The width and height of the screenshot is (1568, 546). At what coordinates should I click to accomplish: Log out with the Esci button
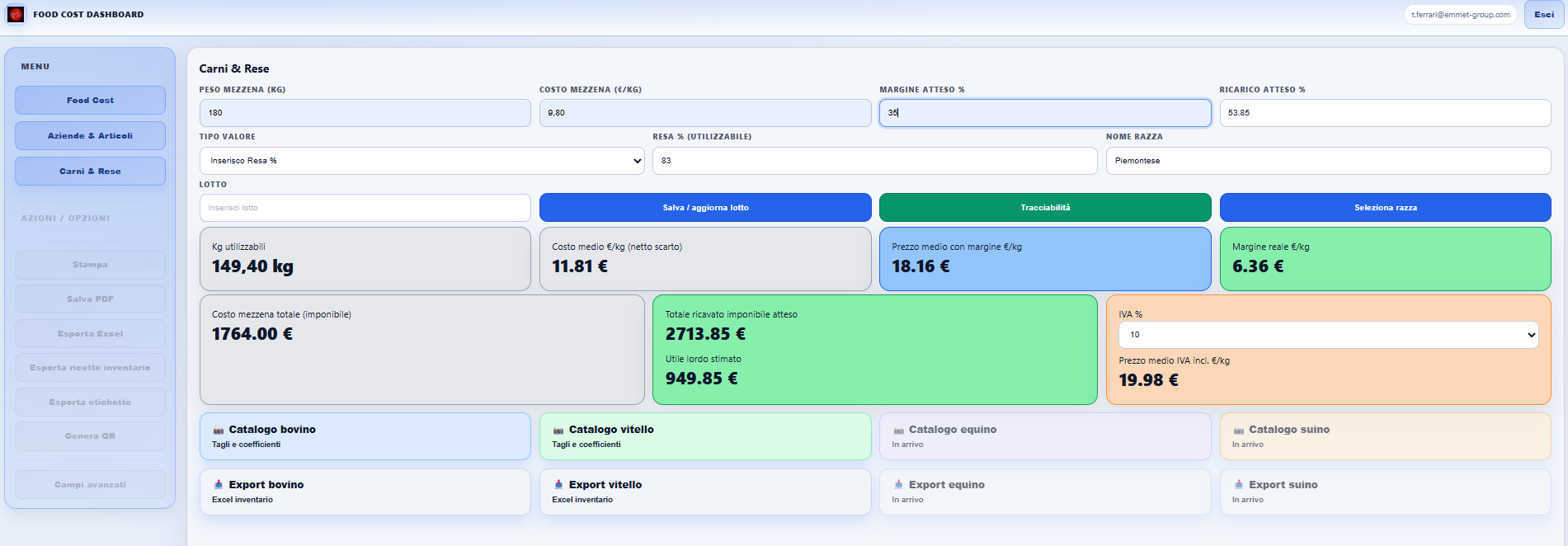(1544, 15)
